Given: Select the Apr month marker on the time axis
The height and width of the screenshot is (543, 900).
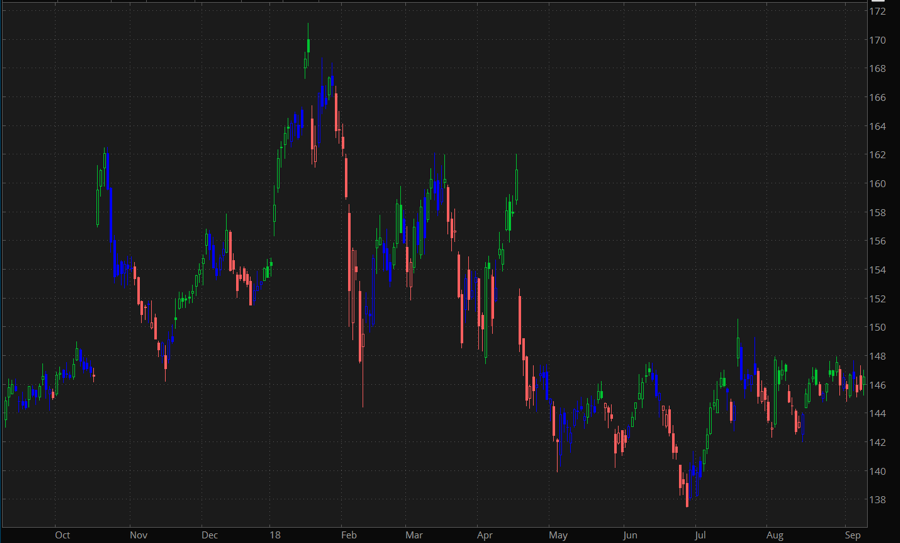Looking at the screenshot, I should [485, 535].
